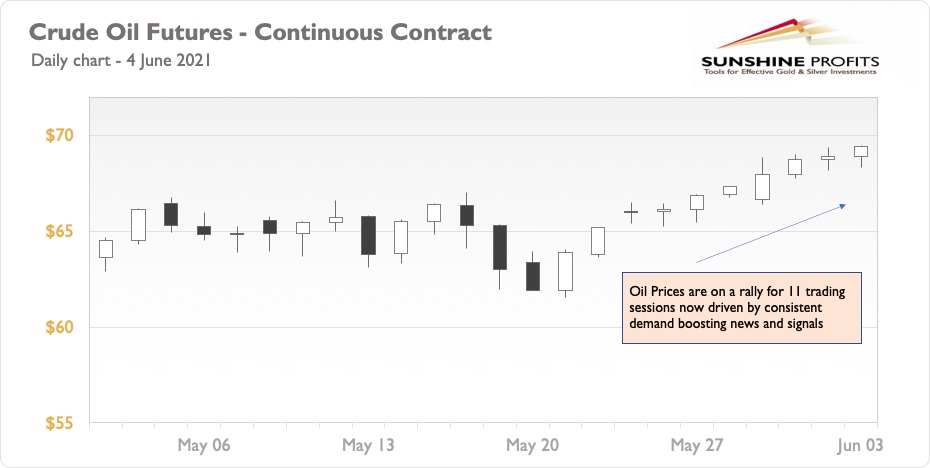This screenshot has width=930, height=468.
Task: Click the doji cross candle near $66
Action: [631, 212]
